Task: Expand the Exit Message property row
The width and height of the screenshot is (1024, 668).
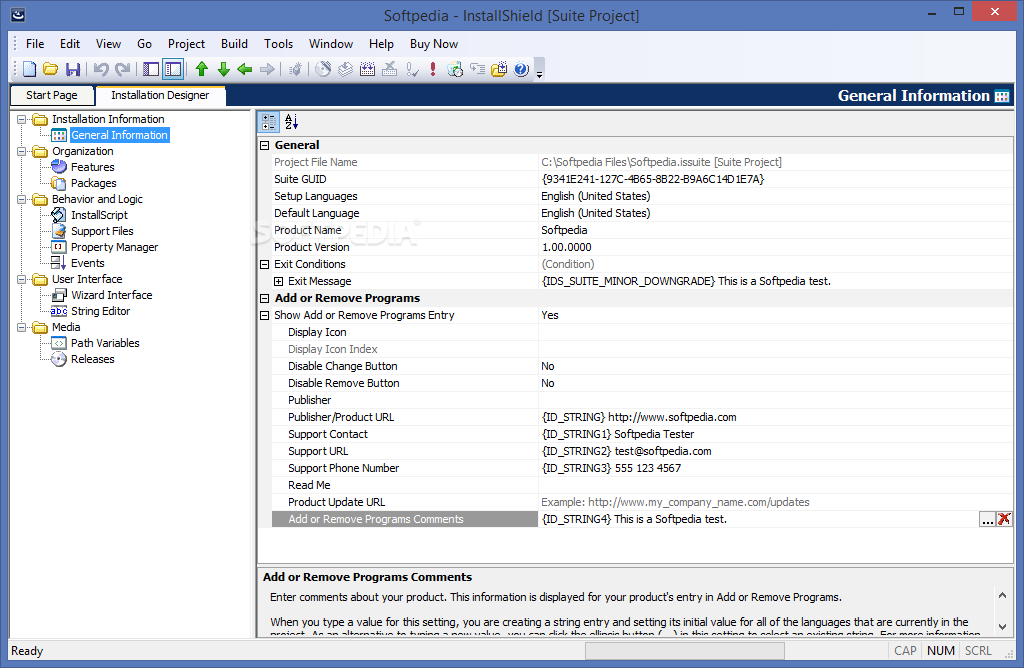Action: (x=279, y=281)
